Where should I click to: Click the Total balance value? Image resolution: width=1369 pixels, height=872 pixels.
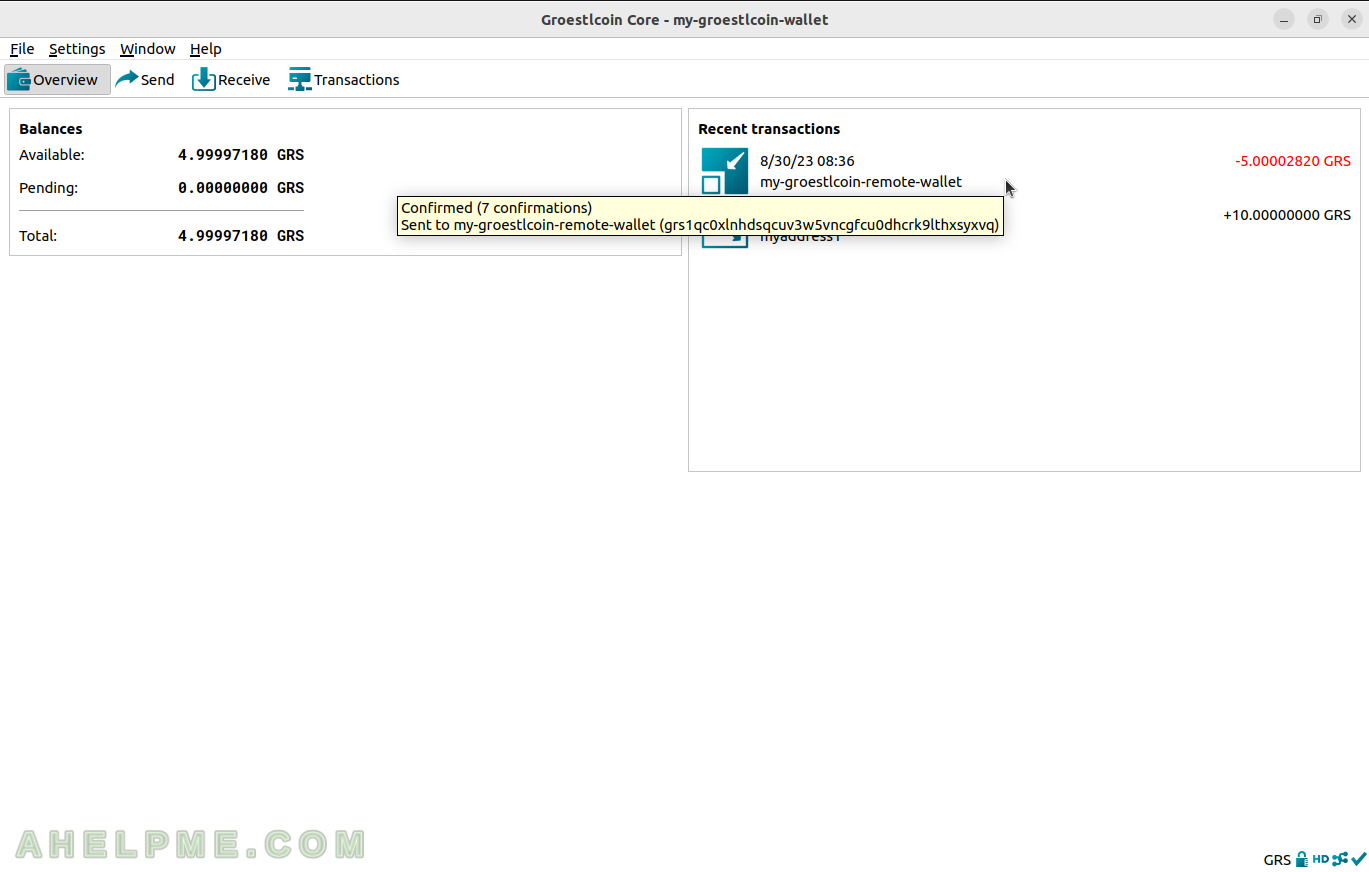pyautogui.click(x=241, y=236)
